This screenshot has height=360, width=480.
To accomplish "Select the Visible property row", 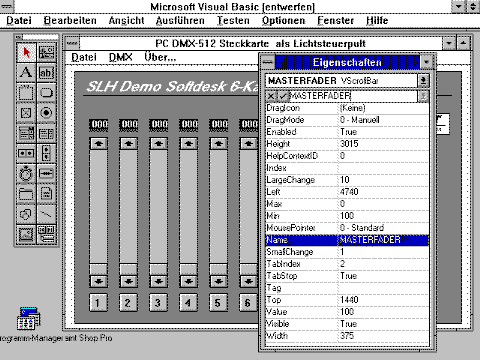I will 347,324.
